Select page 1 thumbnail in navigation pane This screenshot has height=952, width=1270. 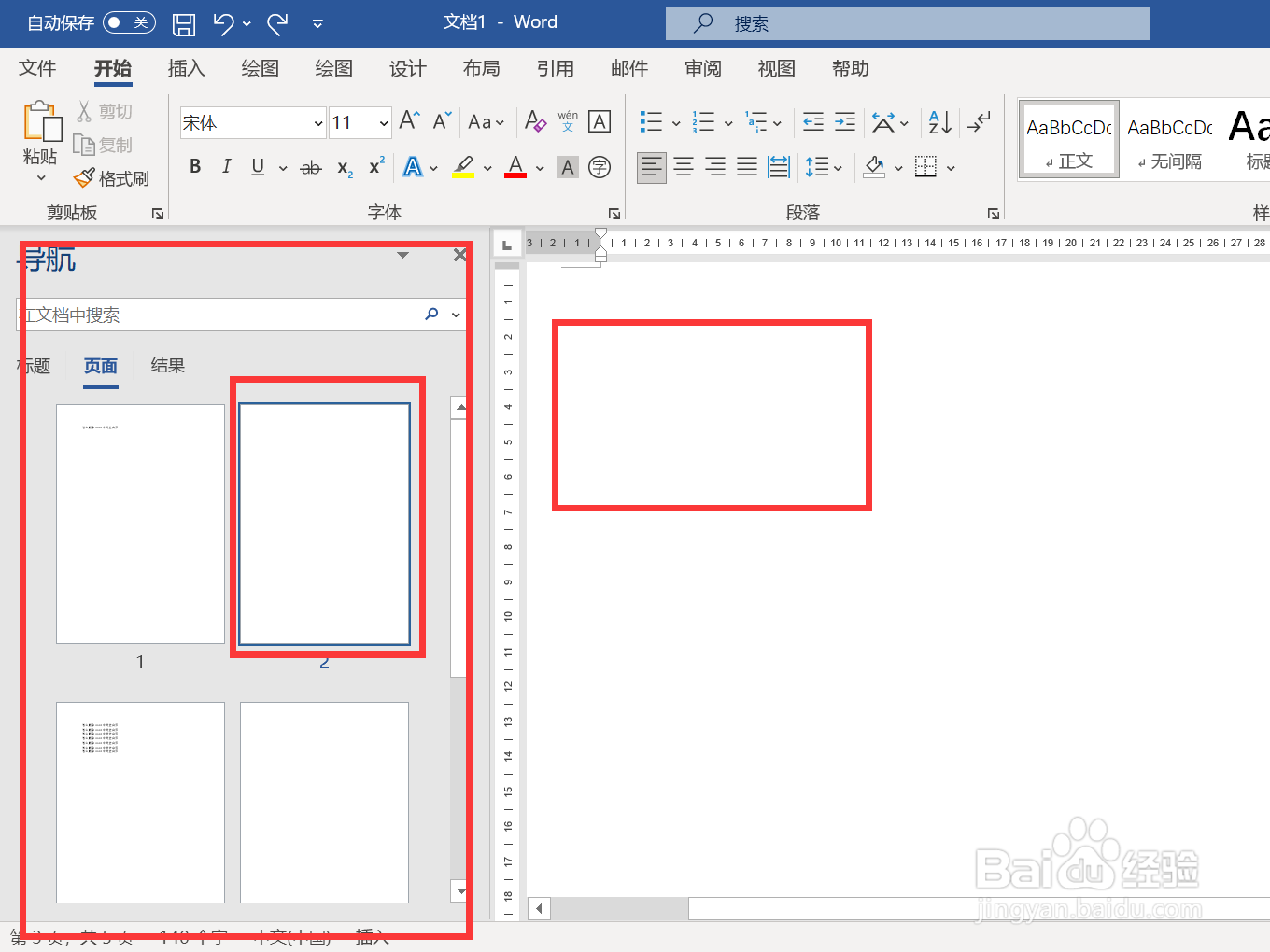pos(140,524)
